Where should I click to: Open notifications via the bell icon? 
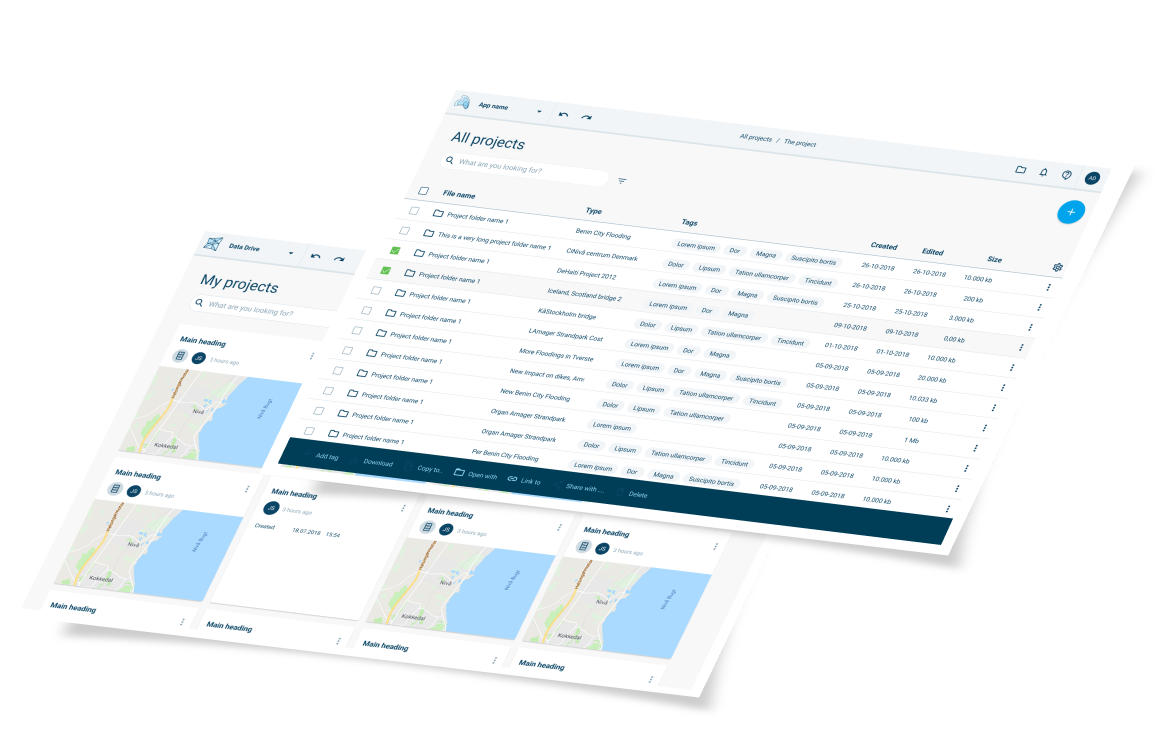click(1043, 172)
